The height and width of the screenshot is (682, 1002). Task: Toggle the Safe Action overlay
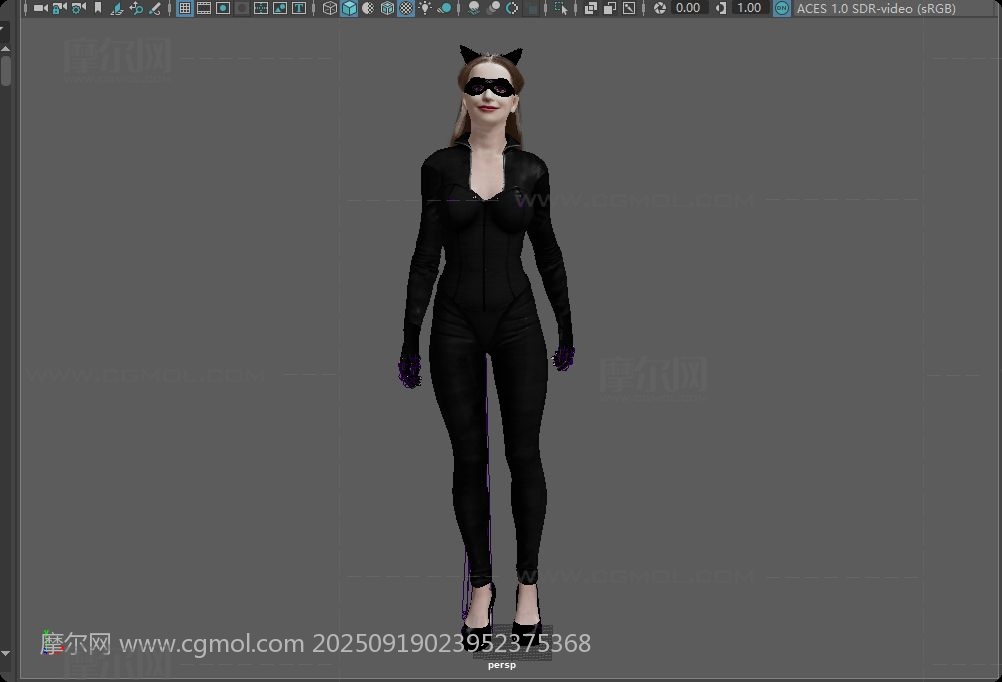pyautogui.click(x=280, y=8)
